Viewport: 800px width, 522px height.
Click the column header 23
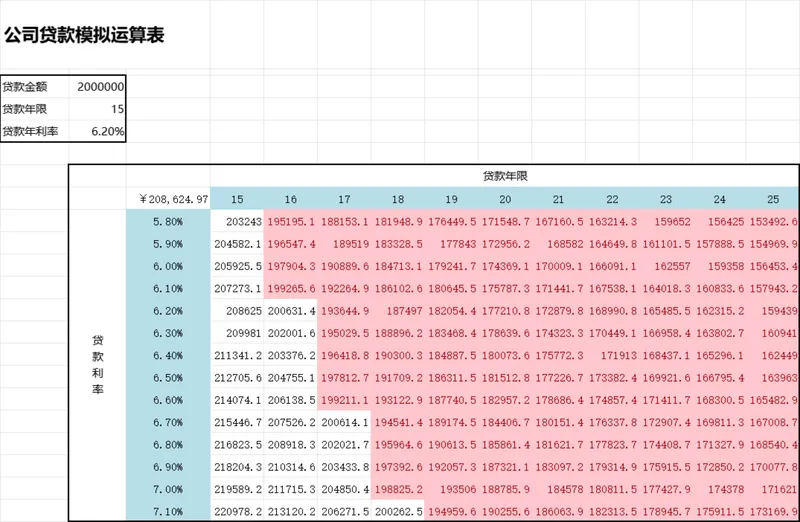coord(666,199)
